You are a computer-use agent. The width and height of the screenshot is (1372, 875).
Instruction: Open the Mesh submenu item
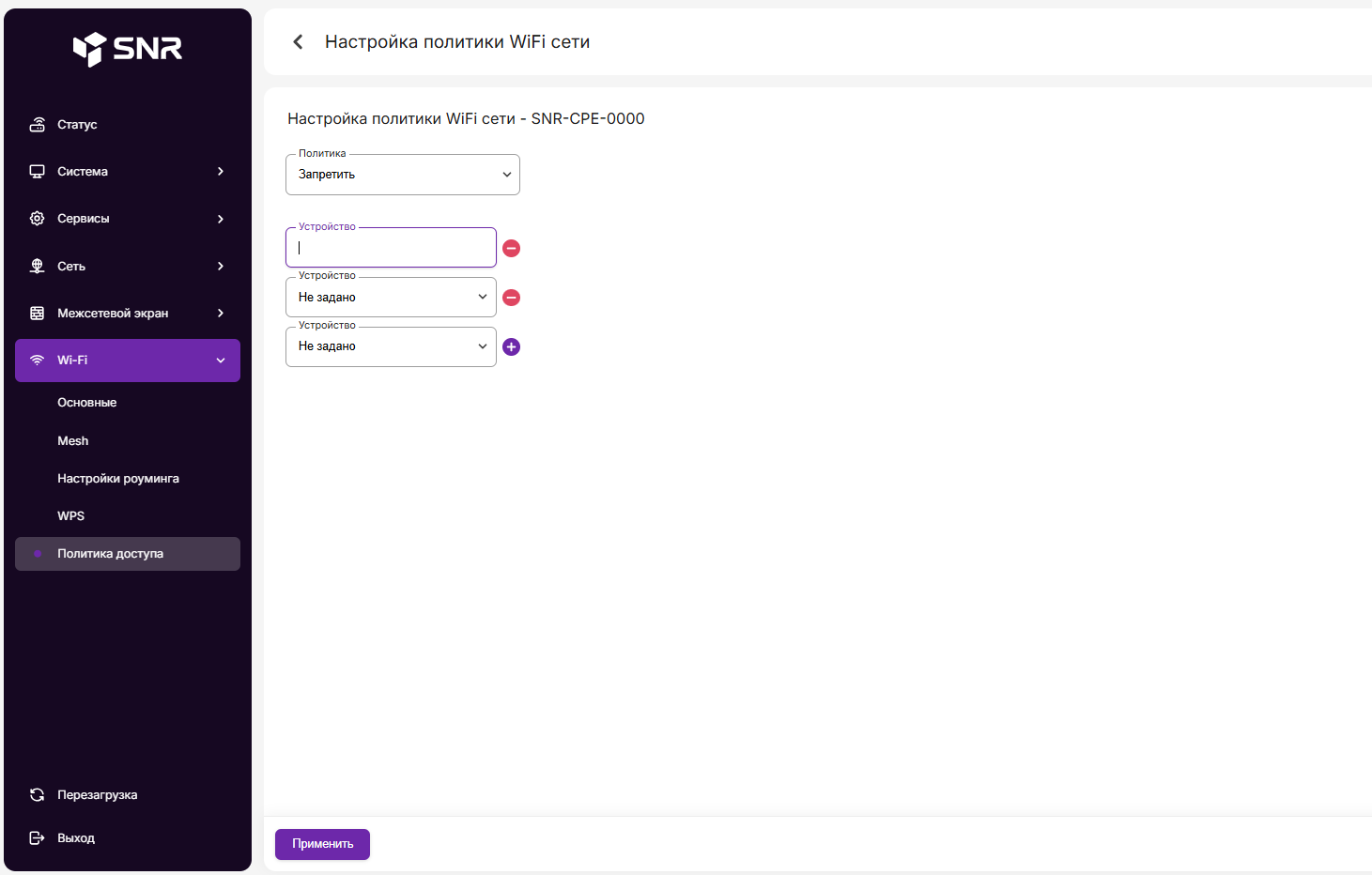(73, 441)
